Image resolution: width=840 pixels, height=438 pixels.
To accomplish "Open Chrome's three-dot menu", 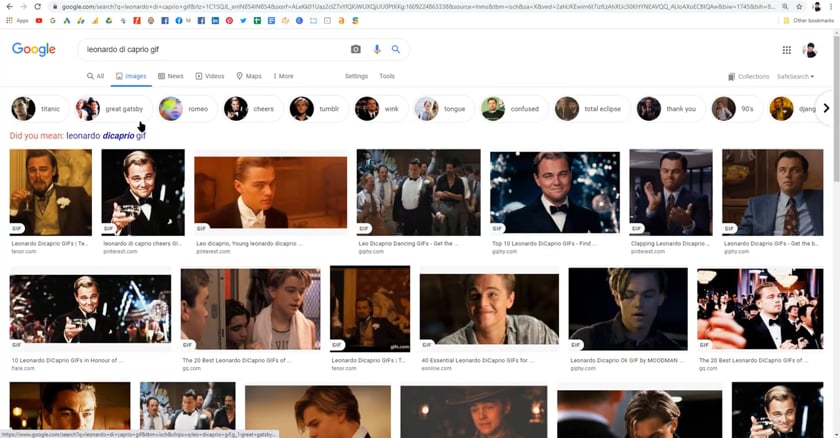I will point(831,6).
